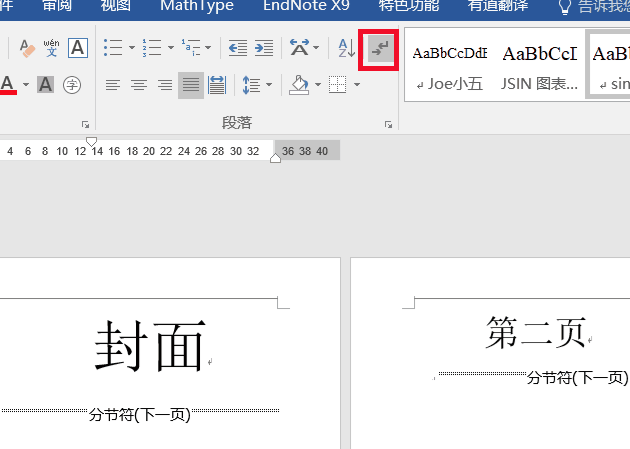Decrease paragraph indent
The height and width of the screenshot is (449, 630).
tap(238, 48)
